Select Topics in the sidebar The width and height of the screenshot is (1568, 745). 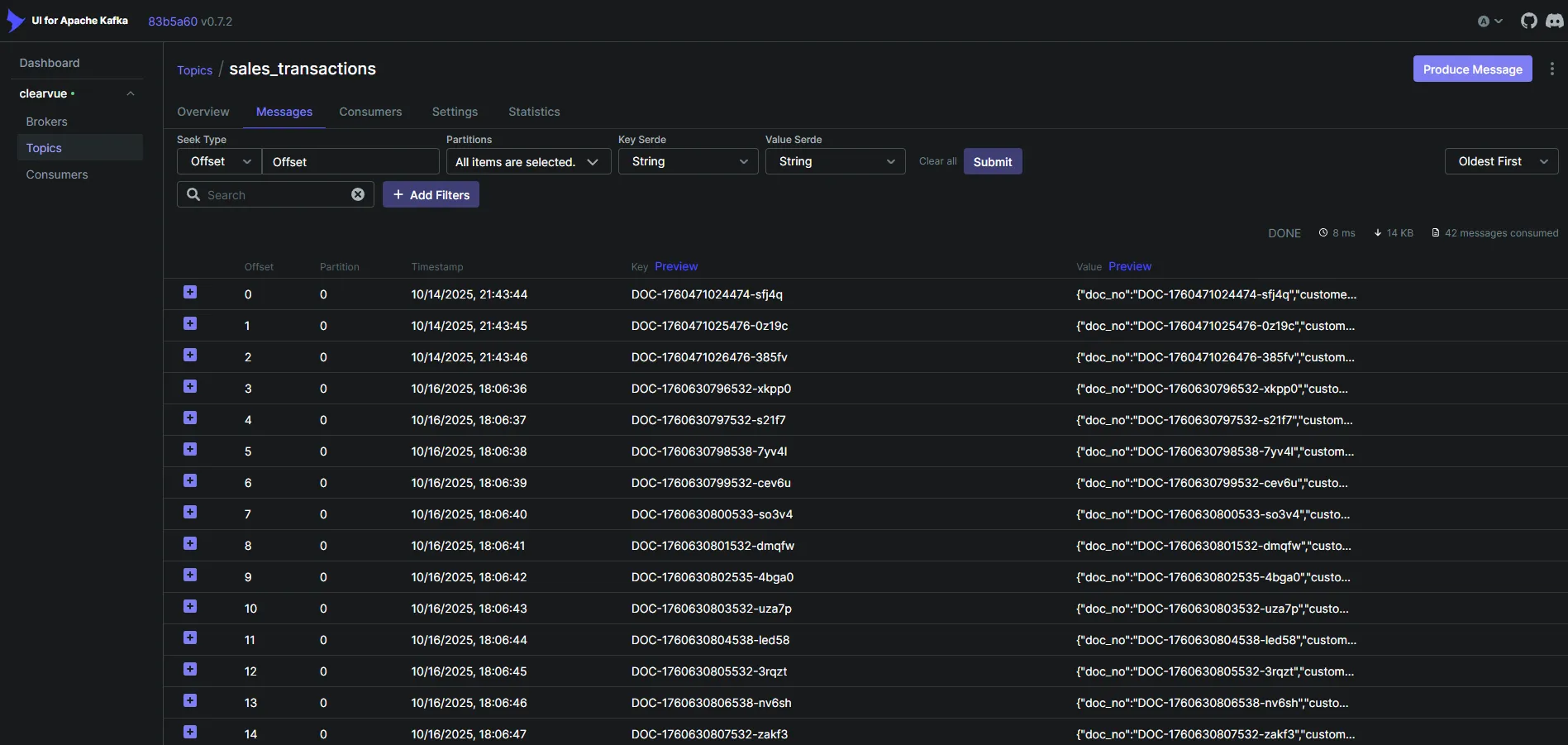click(79, 147)
